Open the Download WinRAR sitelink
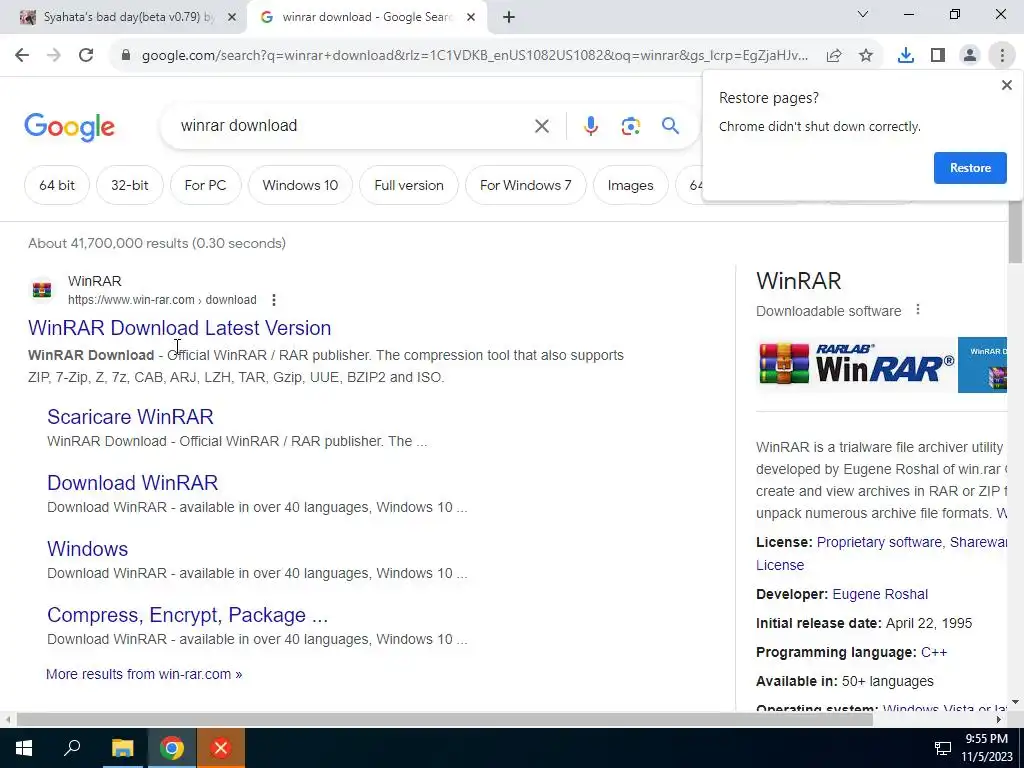This screenshot has width=1024, height=768. tap(133, 483)
